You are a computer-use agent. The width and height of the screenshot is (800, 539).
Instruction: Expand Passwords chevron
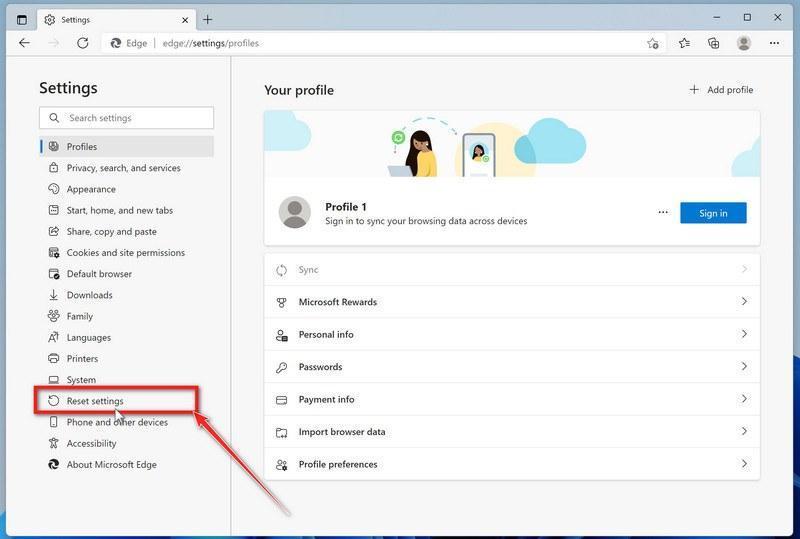744,366
